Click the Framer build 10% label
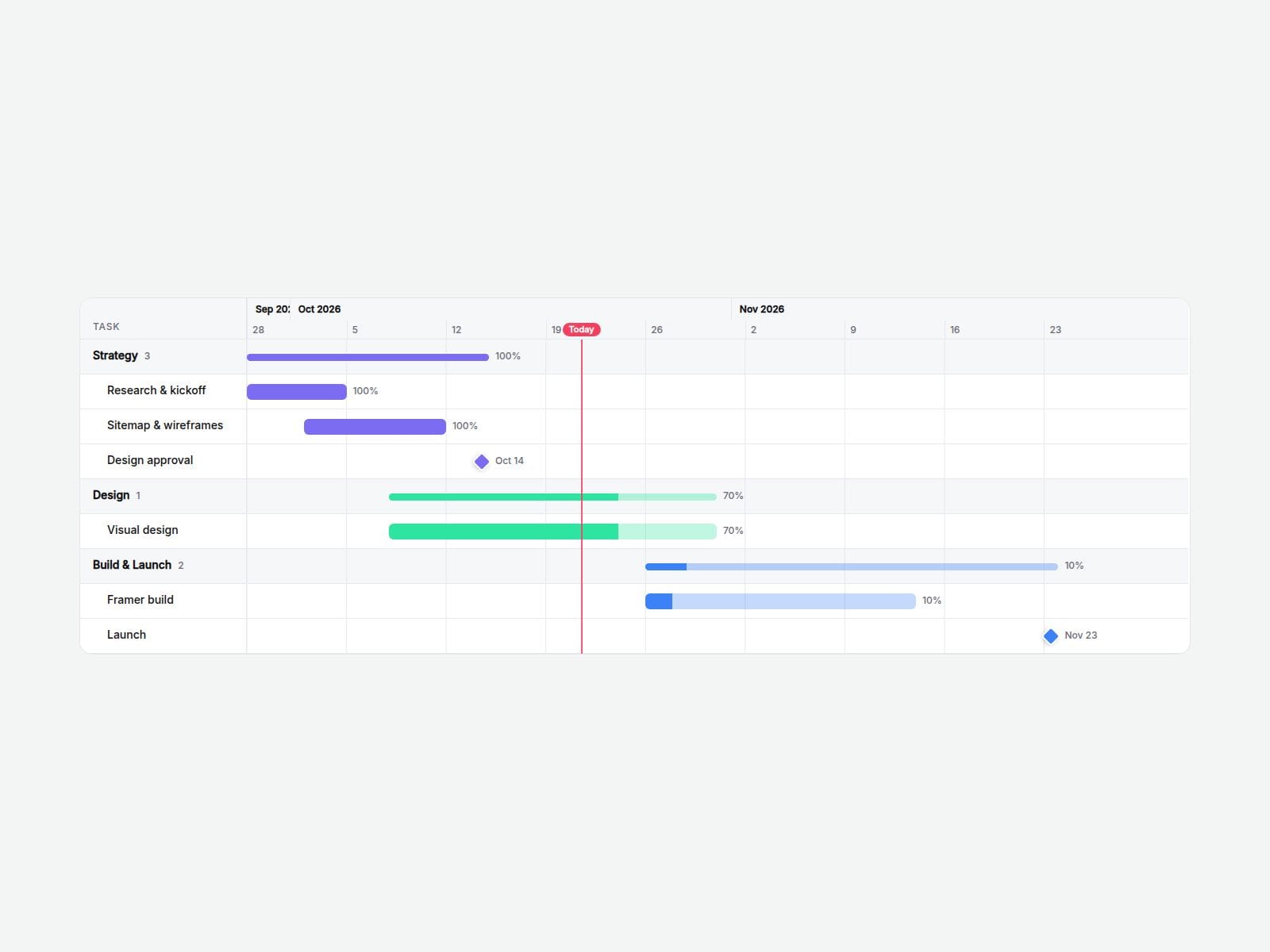Image resolution: width=1270 pixels, height=952 pixels. (932, 601)
